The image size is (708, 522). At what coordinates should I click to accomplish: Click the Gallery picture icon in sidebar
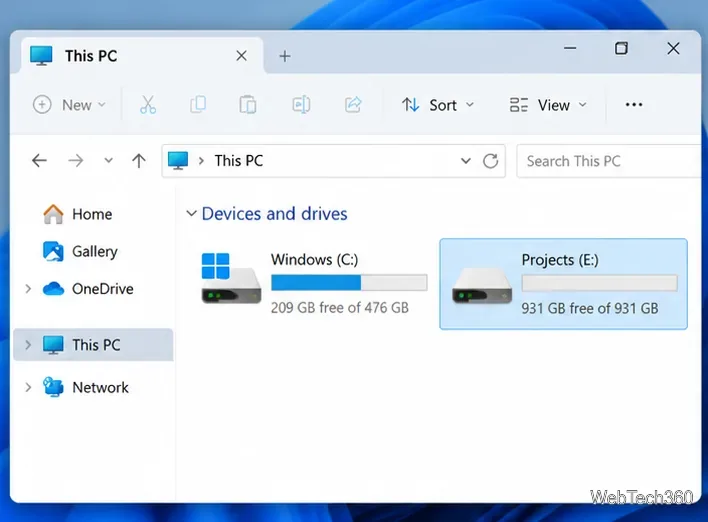(53, 252)
